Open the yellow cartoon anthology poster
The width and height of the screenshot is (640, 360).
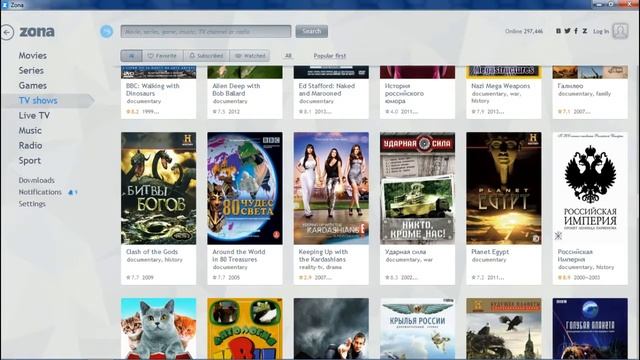(x=245, y=329)
